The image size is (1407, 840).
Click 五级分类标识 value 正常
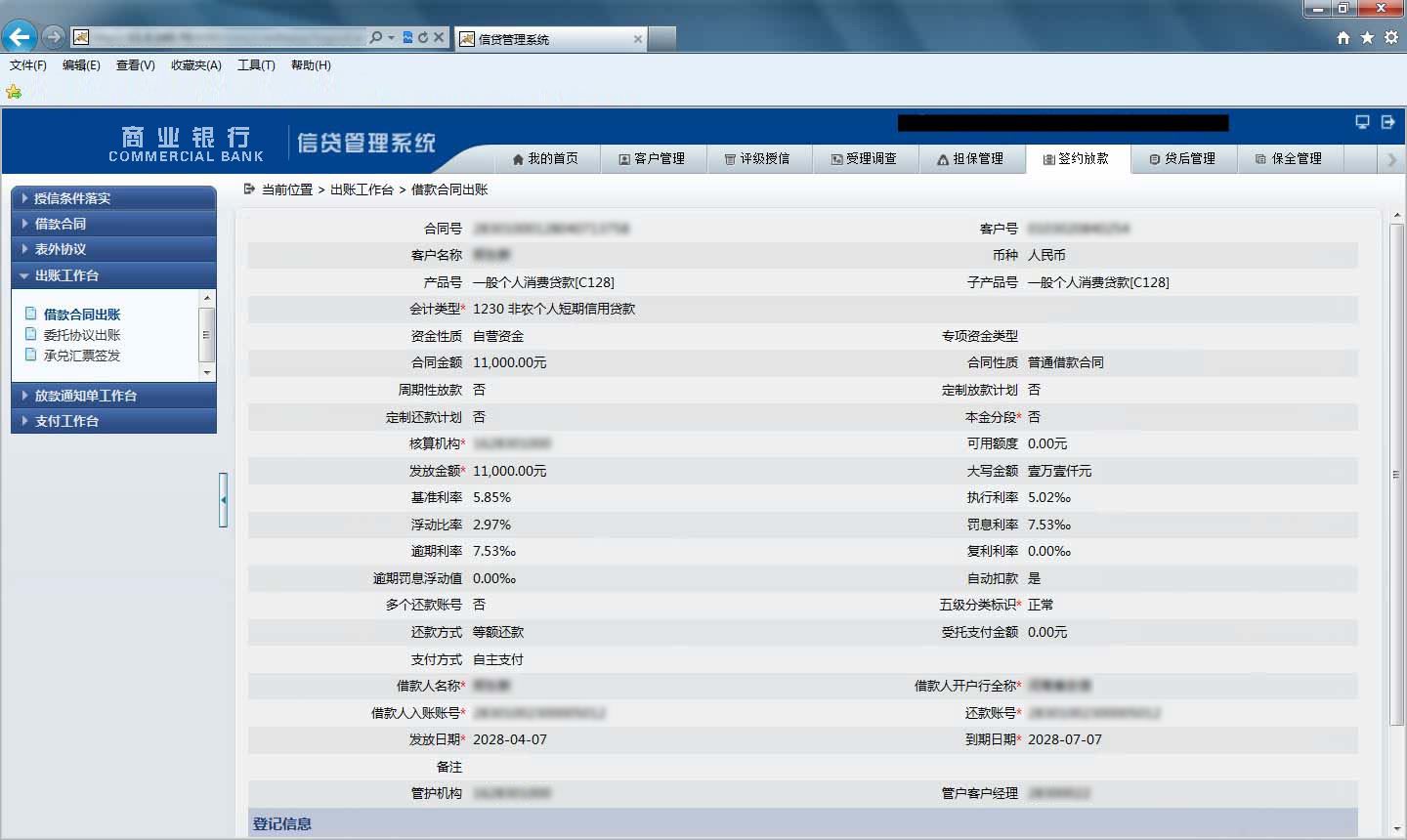pyautogui.click(x=1041, y=605)
